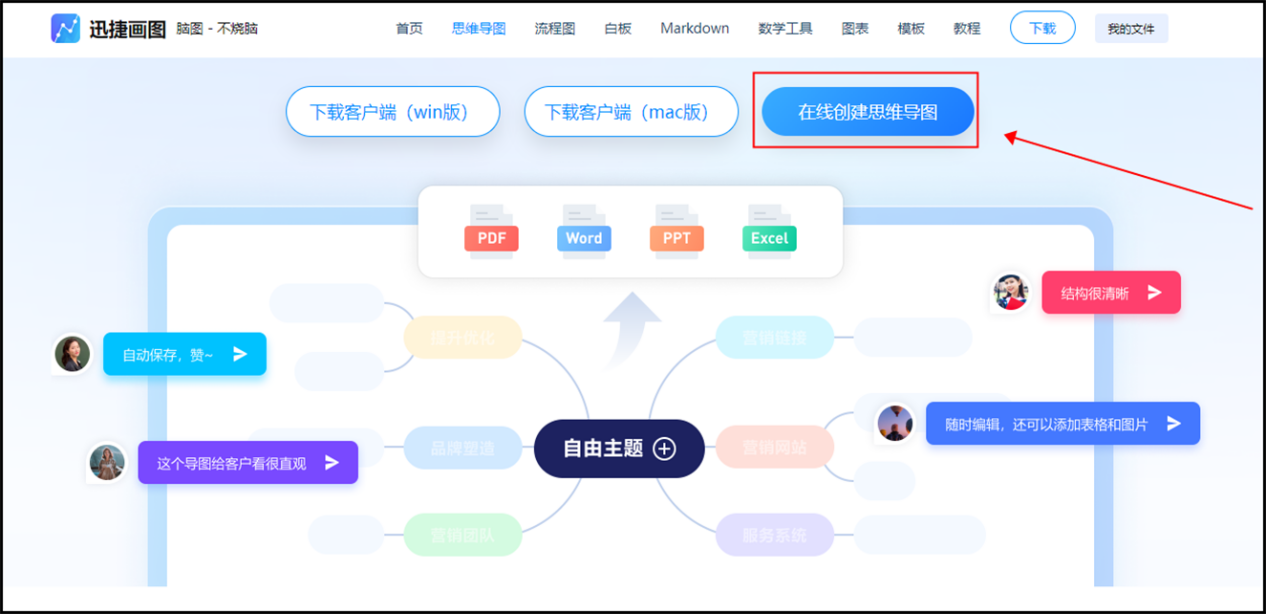The width and height of the screenshot is (1266, 614).
Task: Click 下载客户端（win版） button
Action: coord(392,112)
